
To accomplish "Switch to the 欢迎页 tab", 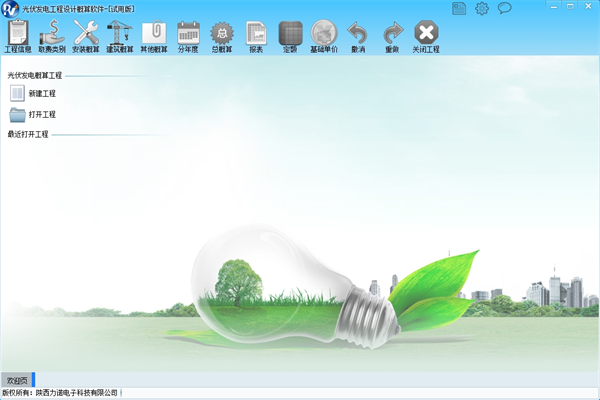I will [x=17, y=380].
